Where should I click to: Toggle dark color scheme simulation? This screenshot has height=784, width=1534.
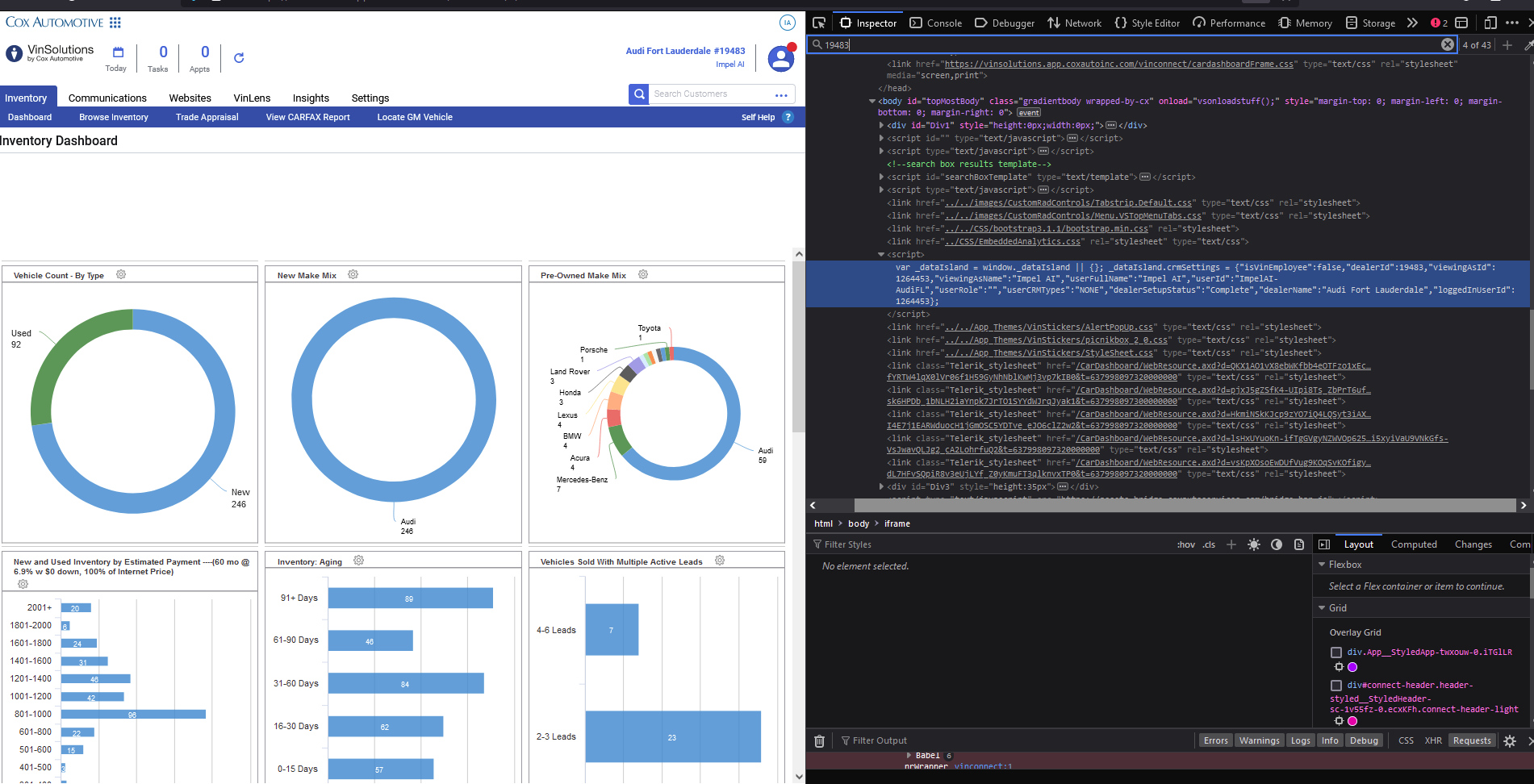1277,544
